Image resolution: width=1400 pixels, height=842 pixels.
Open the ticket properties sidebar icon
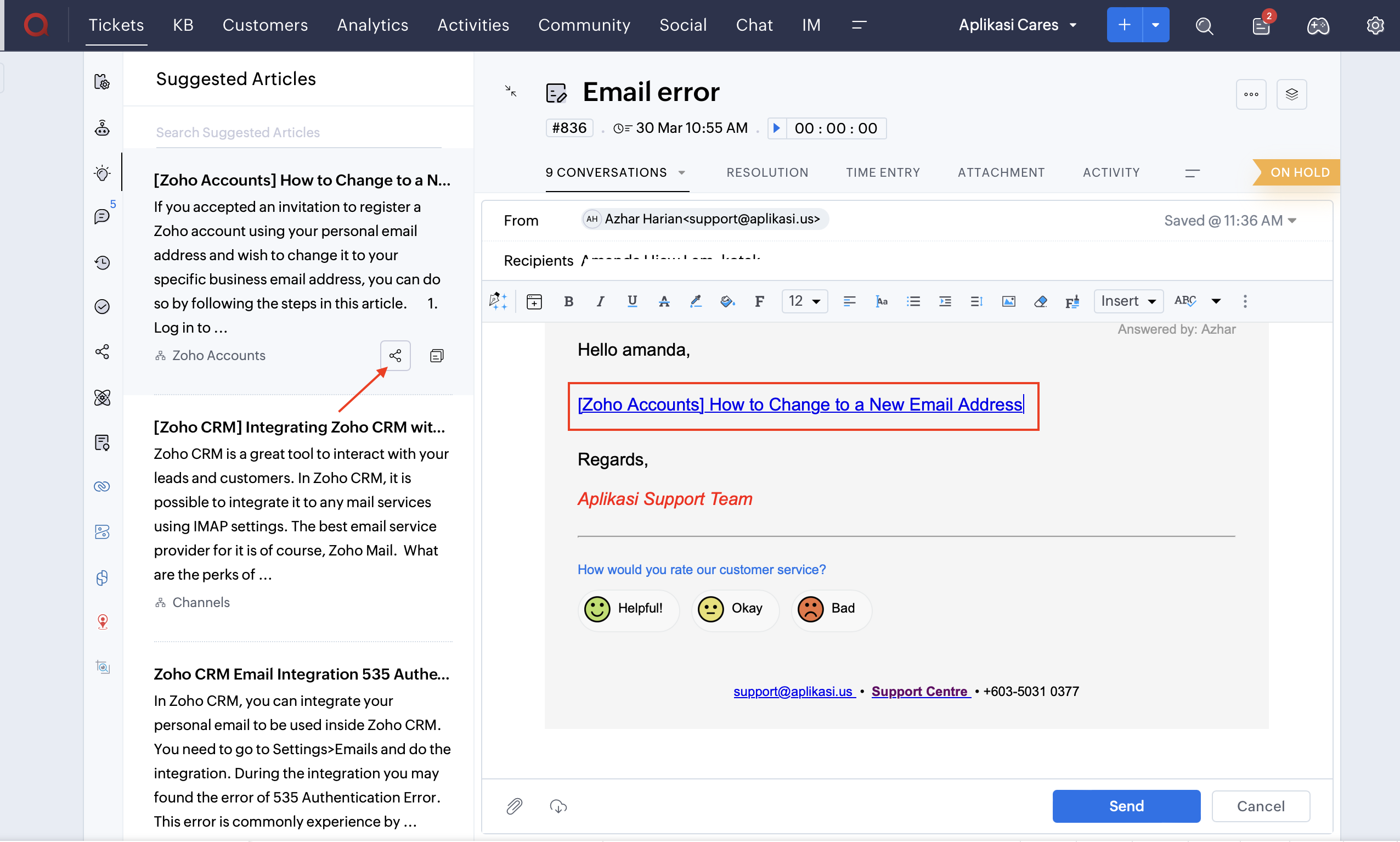(102, 82)
